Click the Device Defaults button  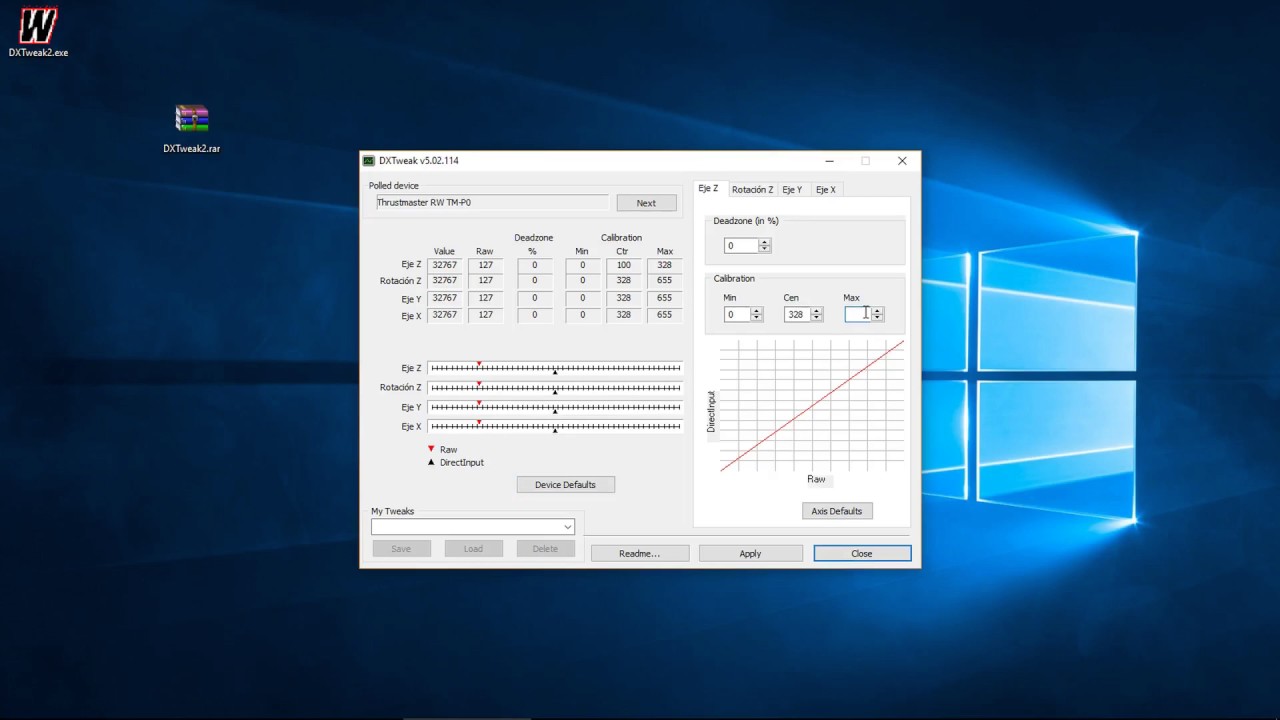tap(565, 485)
